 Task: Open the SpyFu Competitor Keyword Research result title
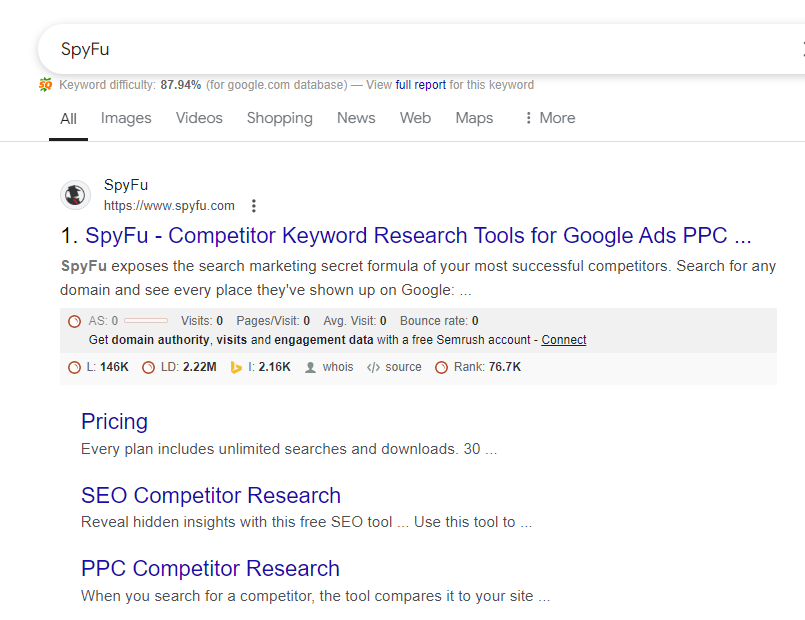pos(418,236)
